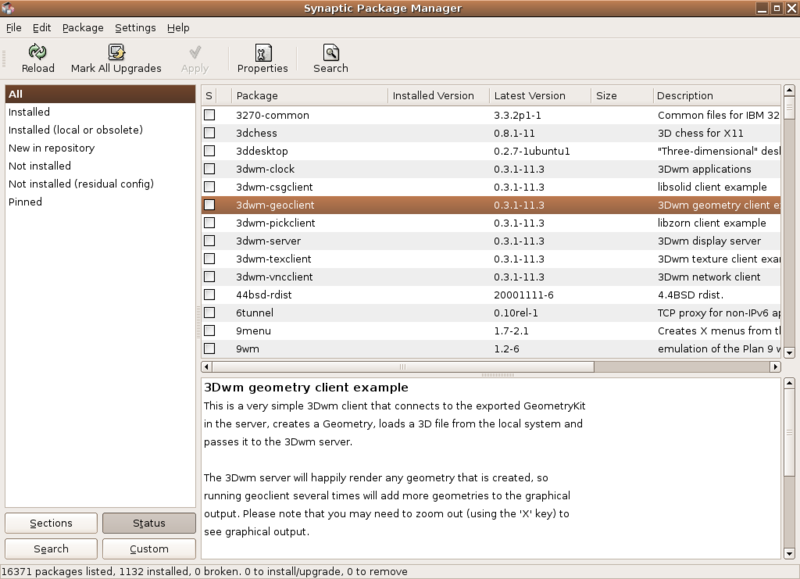Switch to Custom filter view
This screenshot has width=800, height=579.
pos(149,549)
